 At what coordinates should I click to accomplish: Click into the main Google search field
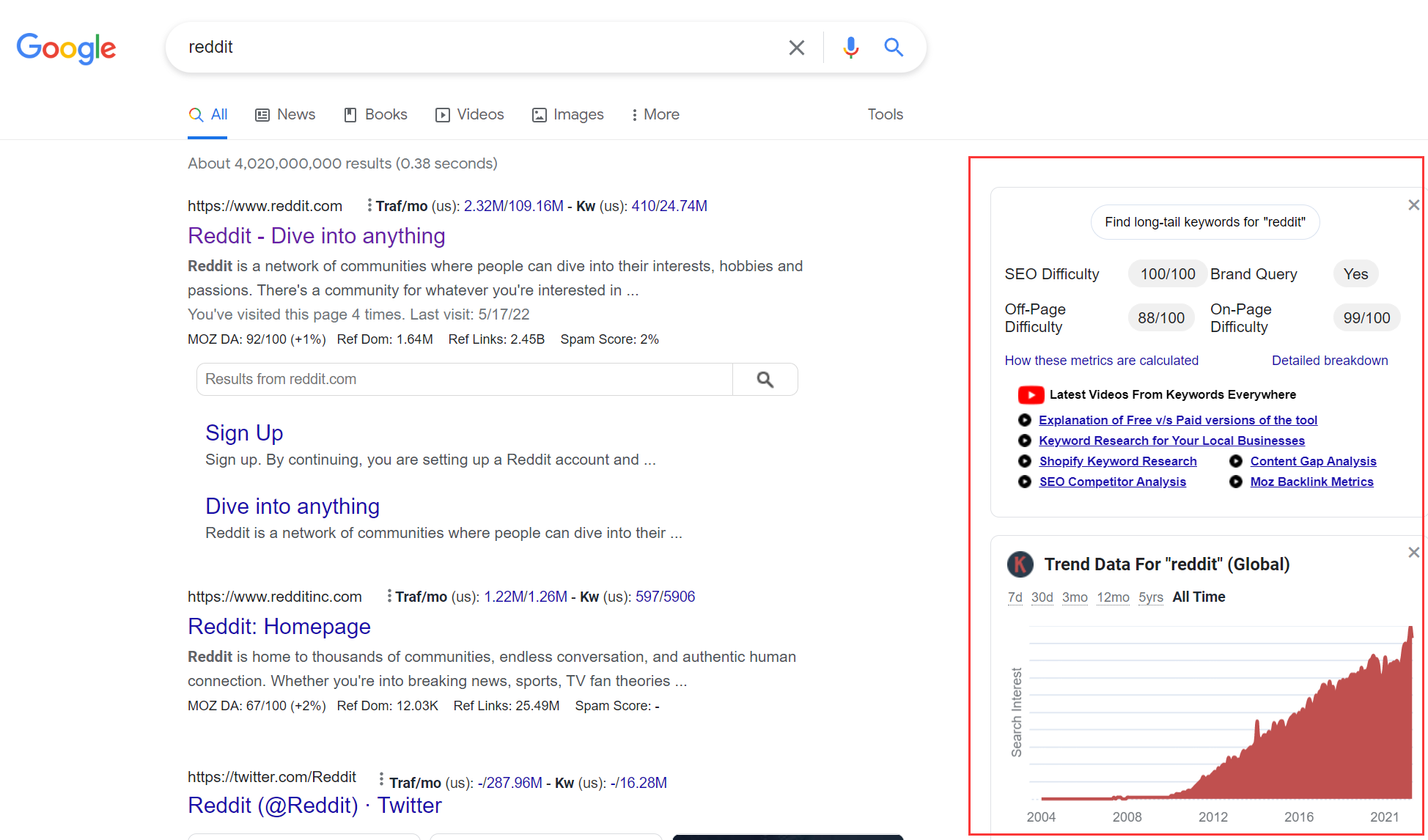(x=480, y=48)
